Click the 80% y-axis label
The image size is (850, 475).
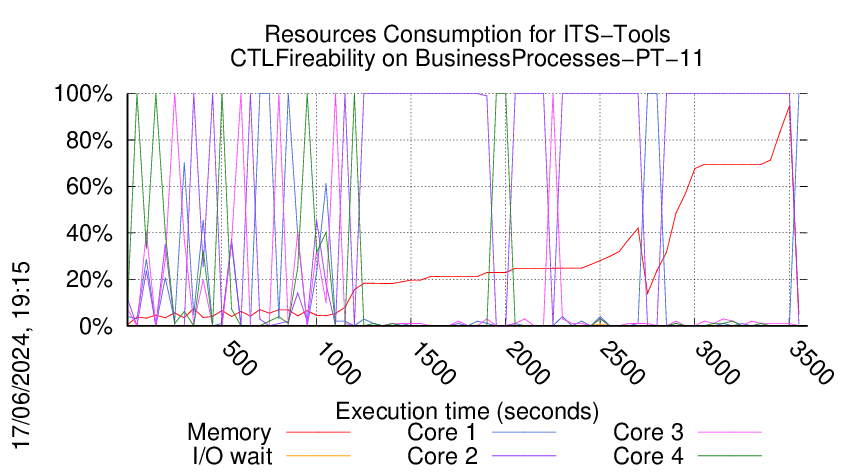89,141
